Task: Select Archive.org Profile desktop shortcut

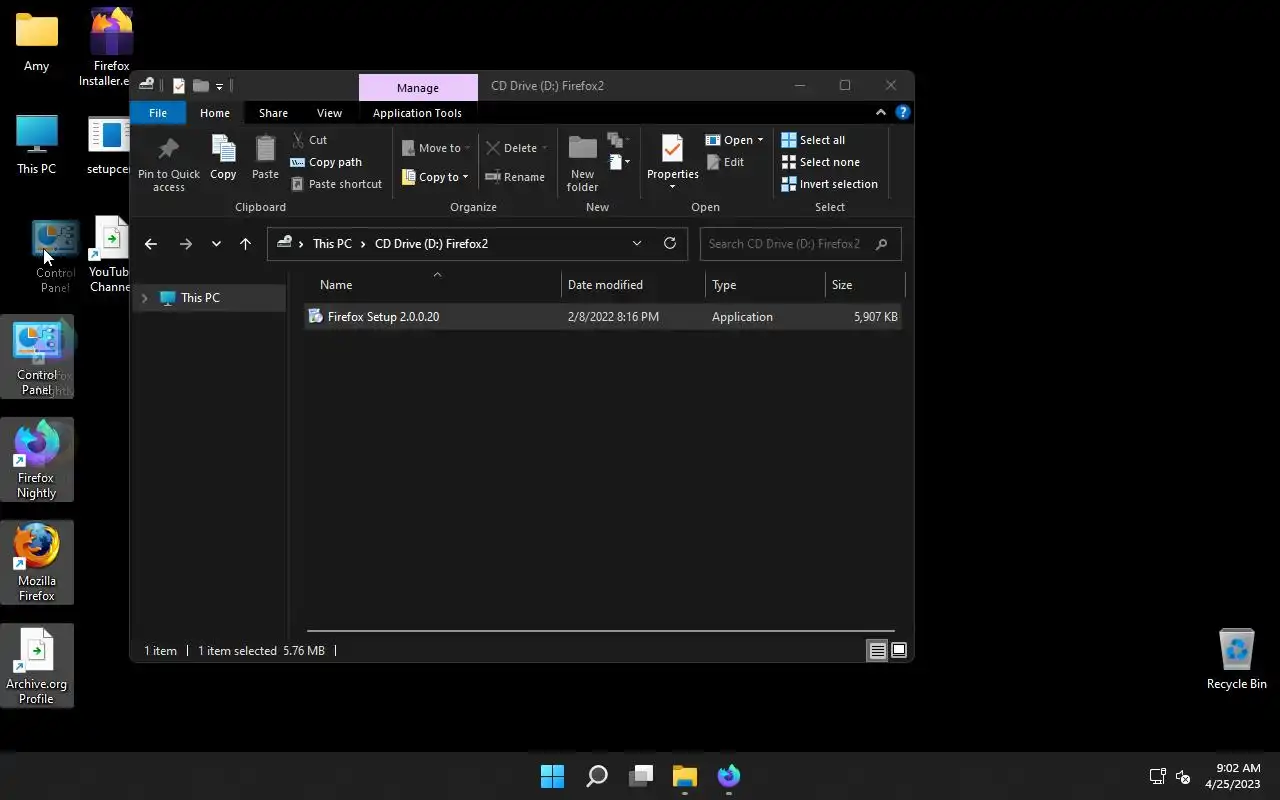Action: coord(37,666)
